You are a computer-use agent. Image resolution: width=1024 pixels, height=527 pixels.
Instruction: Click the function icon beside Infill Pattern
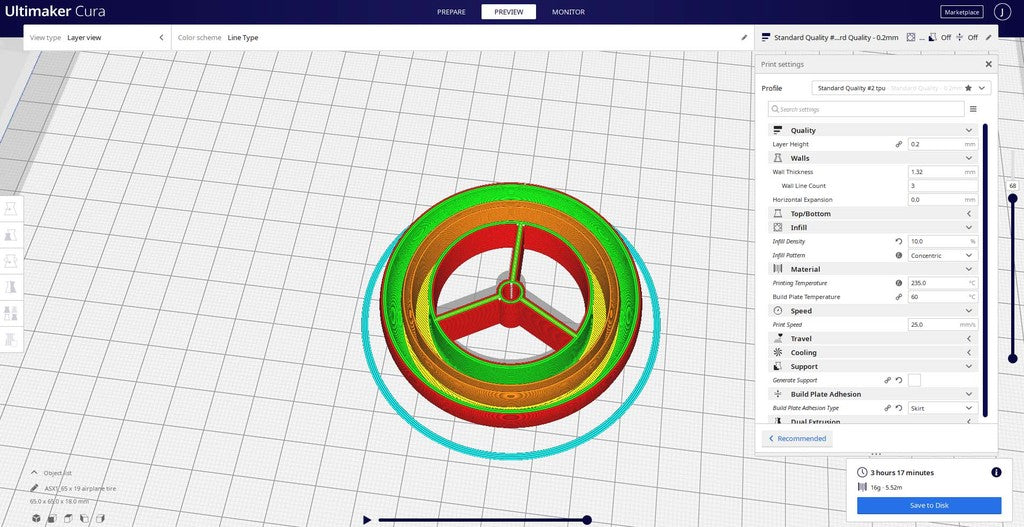tap(899, 255)
